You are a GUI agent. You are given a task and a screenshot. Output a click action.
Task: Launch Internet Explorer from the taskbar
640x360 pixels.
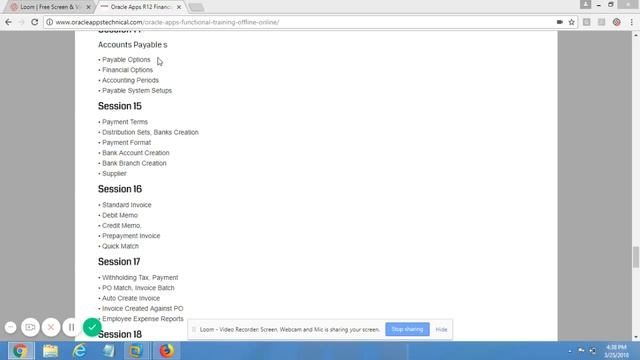tap(79, 351)
